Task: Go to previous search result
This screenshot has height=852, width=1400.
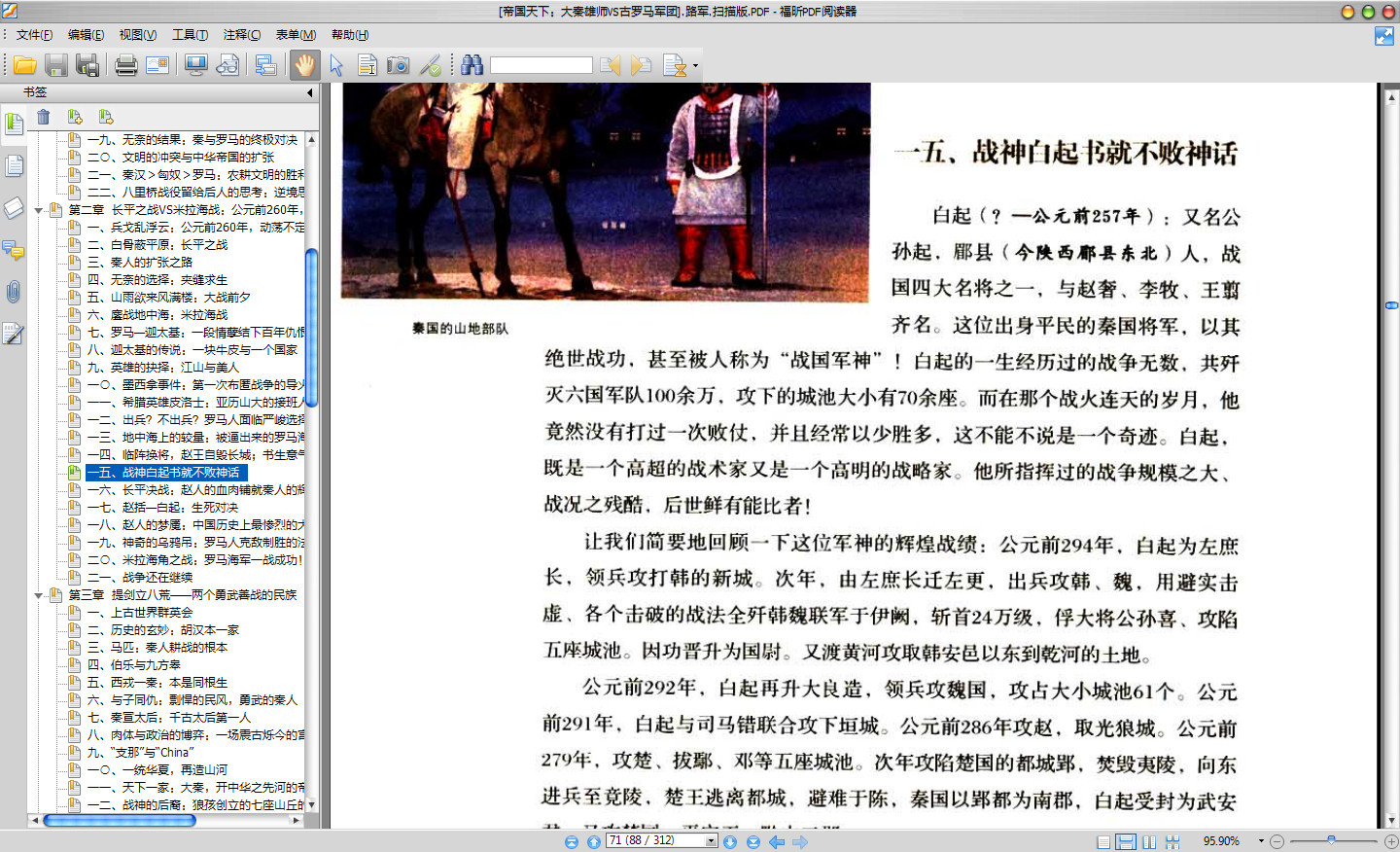Action: click(610, 65)
